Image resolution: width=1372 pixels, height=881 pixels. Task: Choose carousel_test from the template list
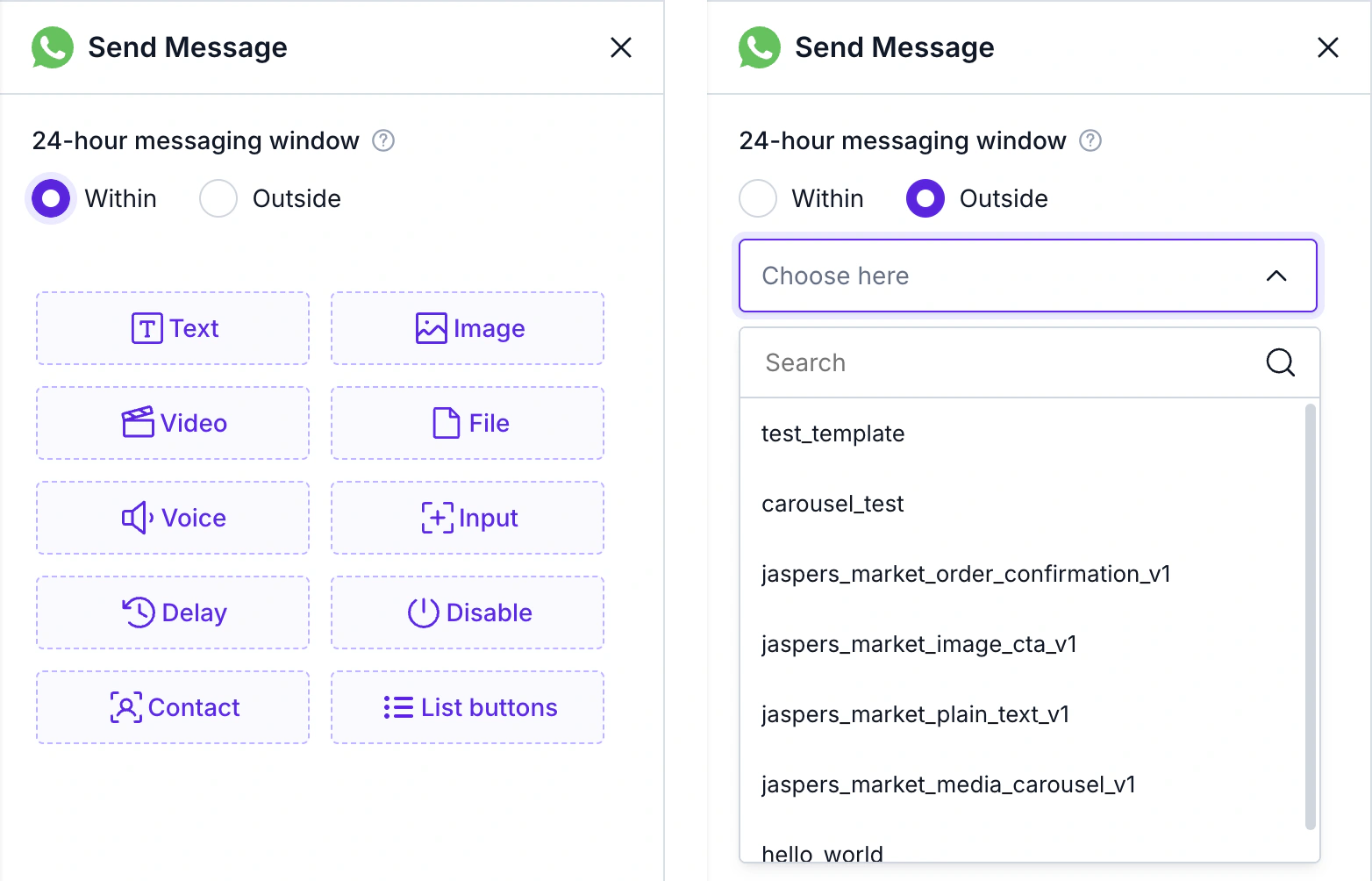(1023, 504)
